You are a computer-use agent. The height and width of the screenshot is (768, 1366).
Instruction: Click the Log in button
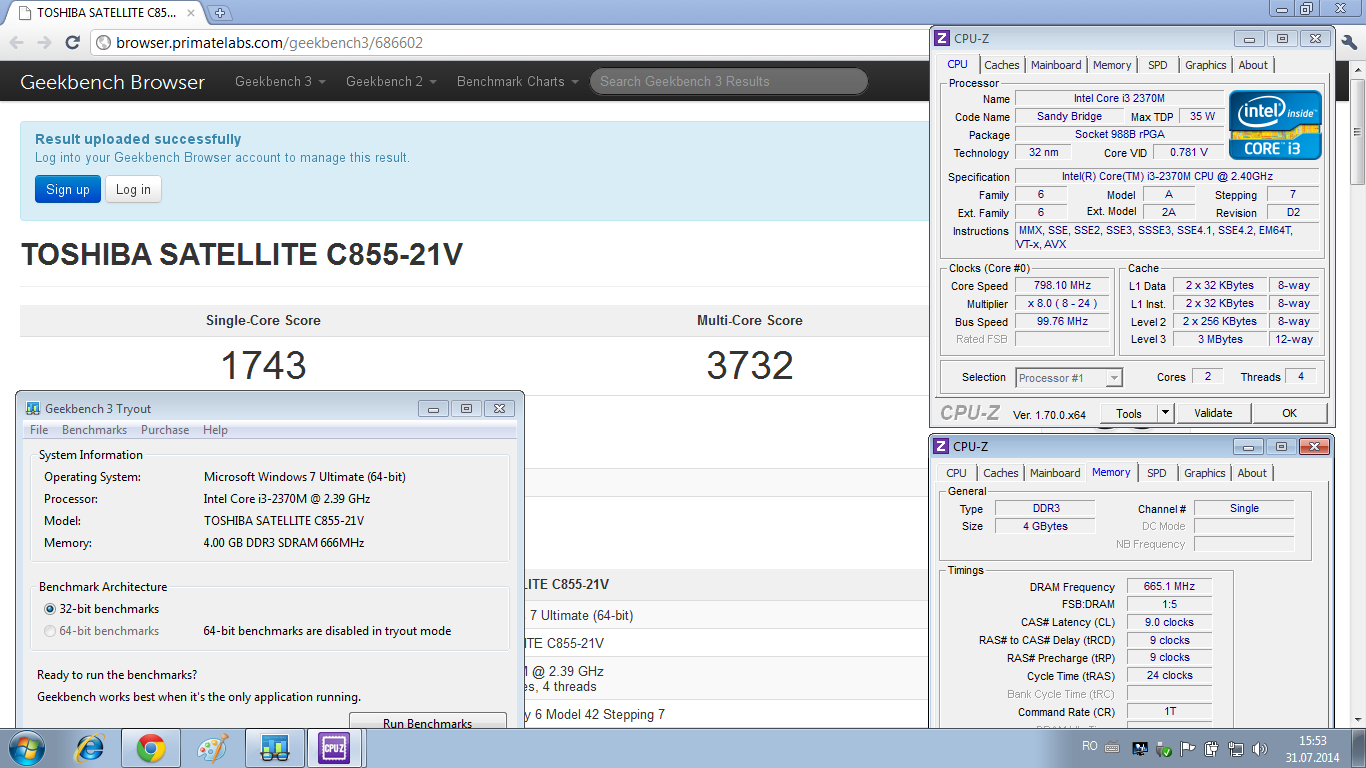point(133,189)
